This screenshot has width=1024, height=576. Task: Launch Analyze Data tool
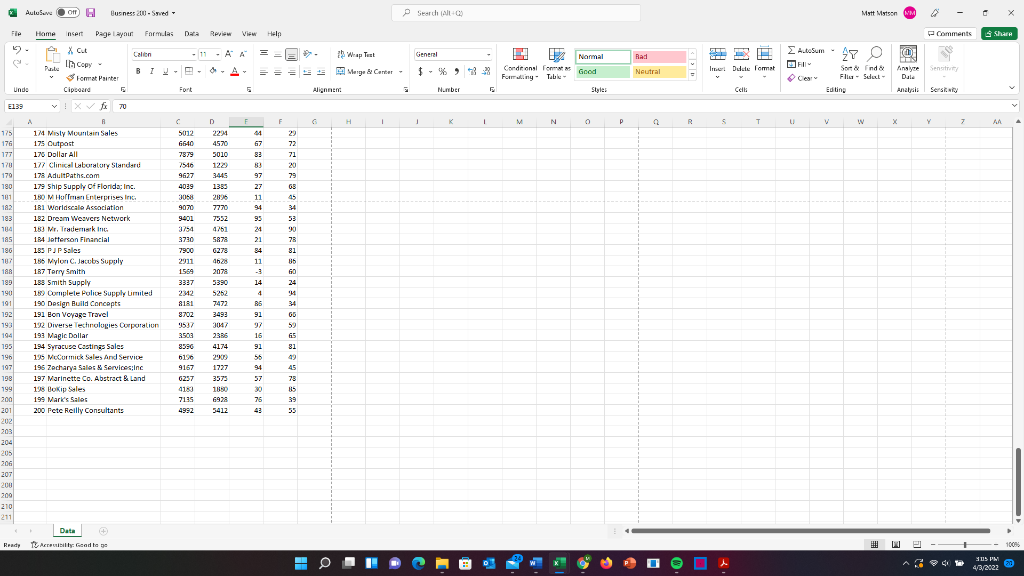(906, 62)
